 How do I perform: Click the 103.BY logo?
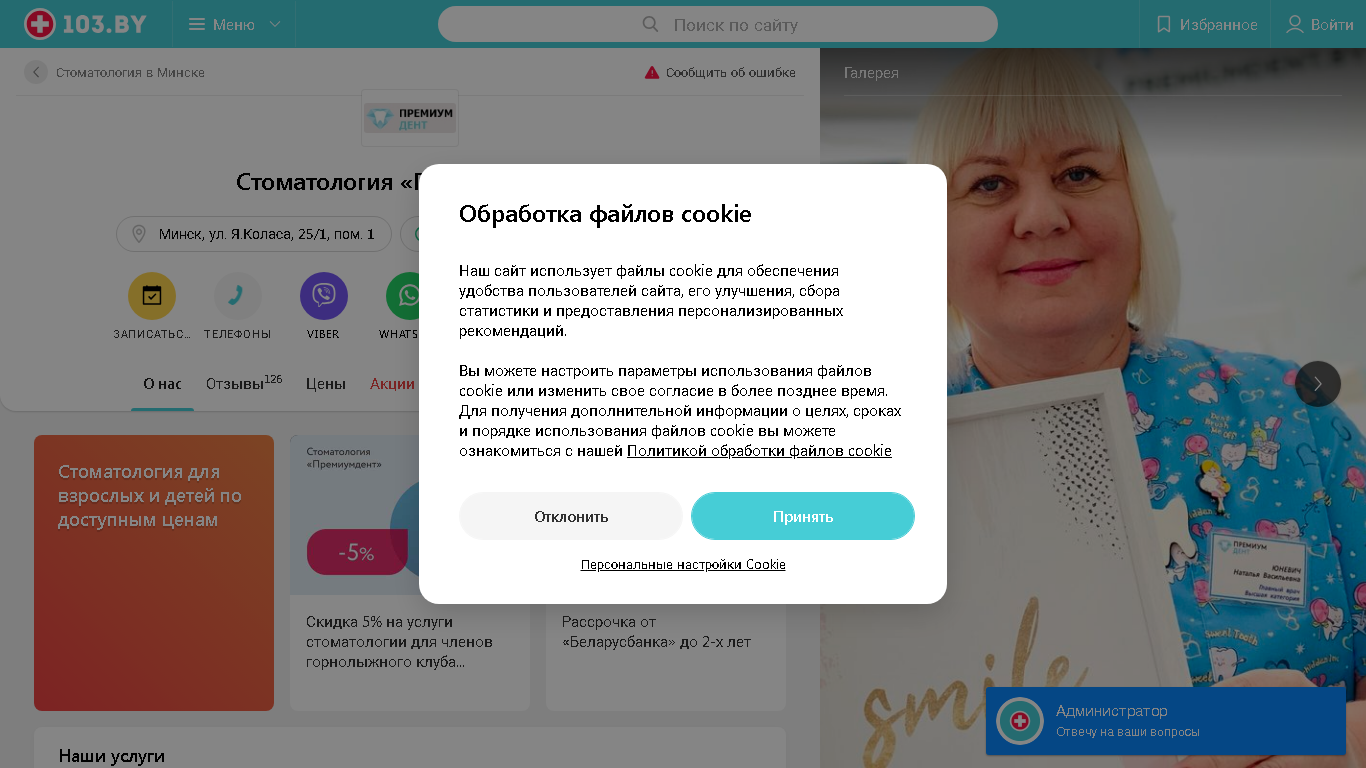(85, 24)
